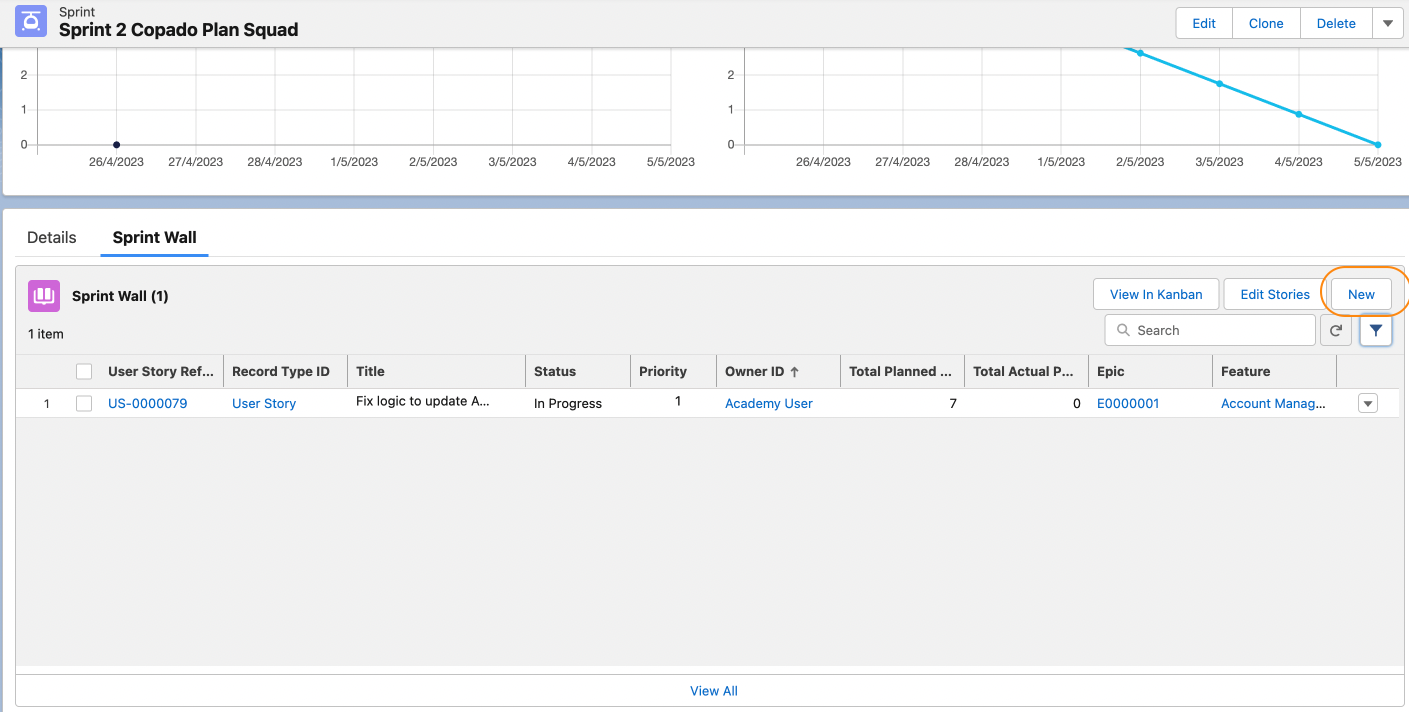This screenshot has height=712, width=1409.
Task: Open epic E0000001 link
Action: point(1128,403)
